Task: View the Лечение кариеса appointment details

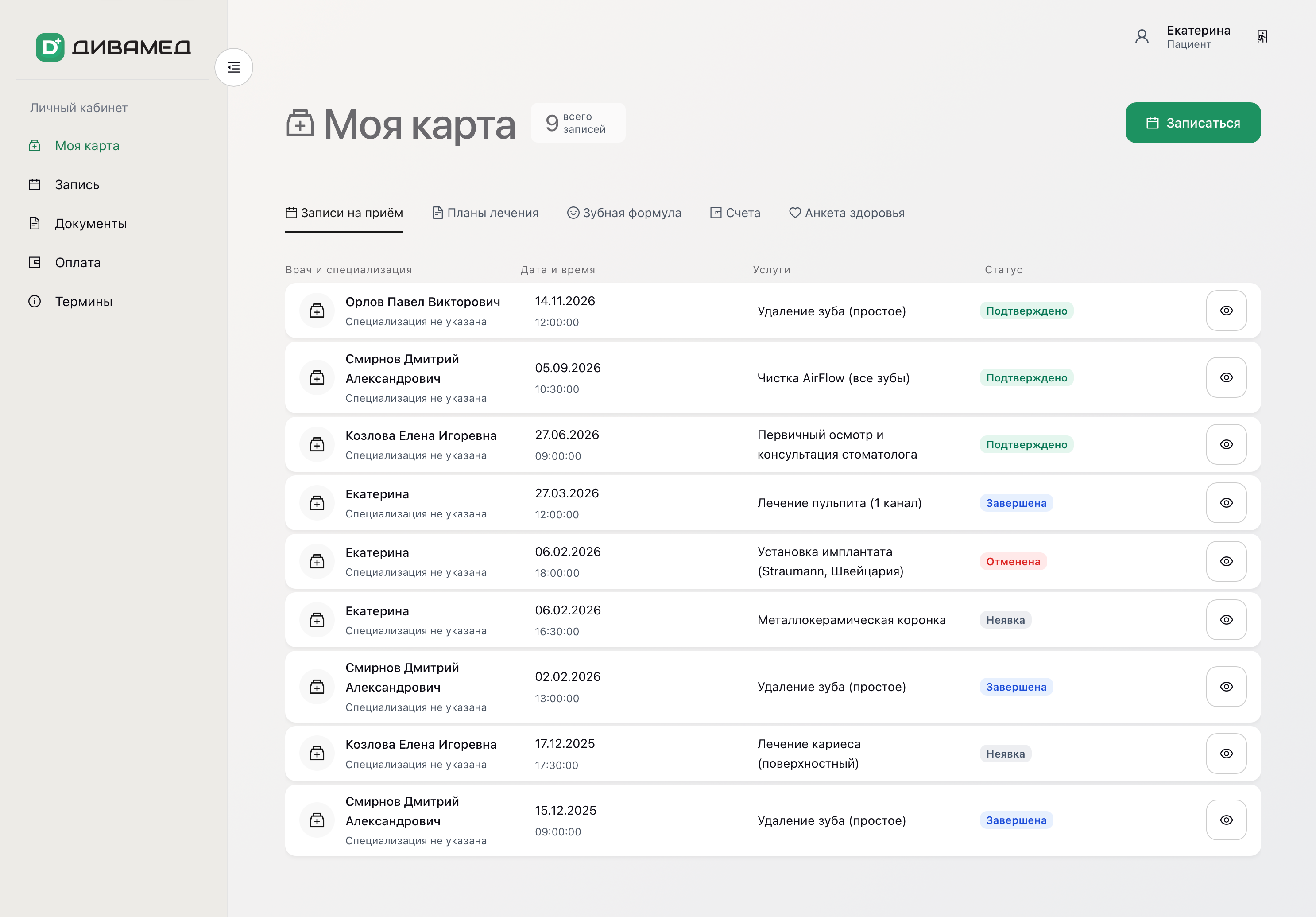Action: (x=1226, y=754)
